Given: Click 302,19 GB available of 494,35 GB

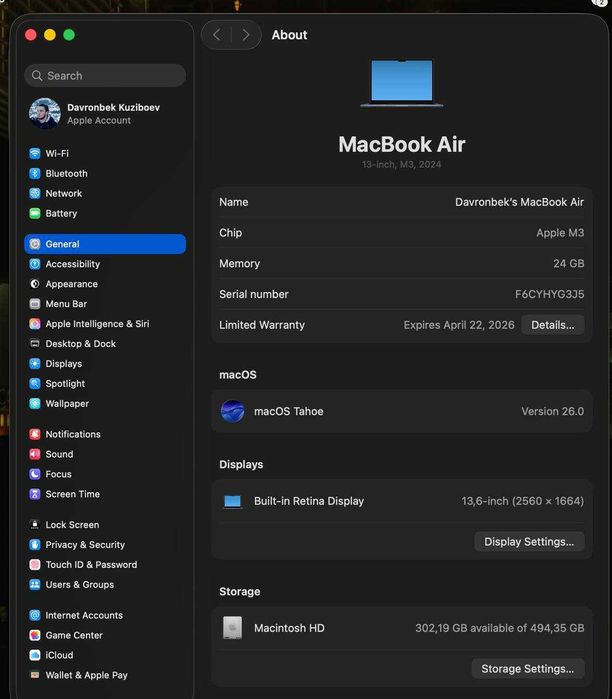Looking at the screenshot, I should coord(500,628).
